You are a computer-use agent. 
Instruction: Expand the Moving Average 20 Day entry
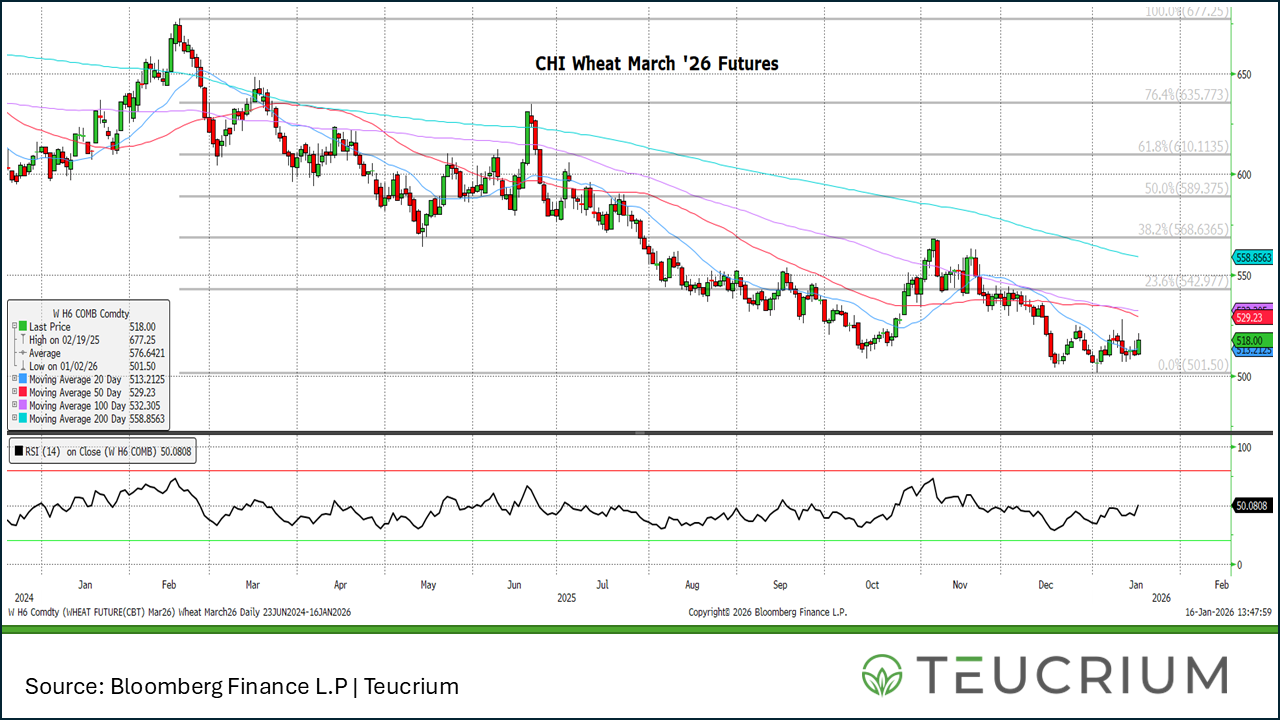click(x=13, y=379)
